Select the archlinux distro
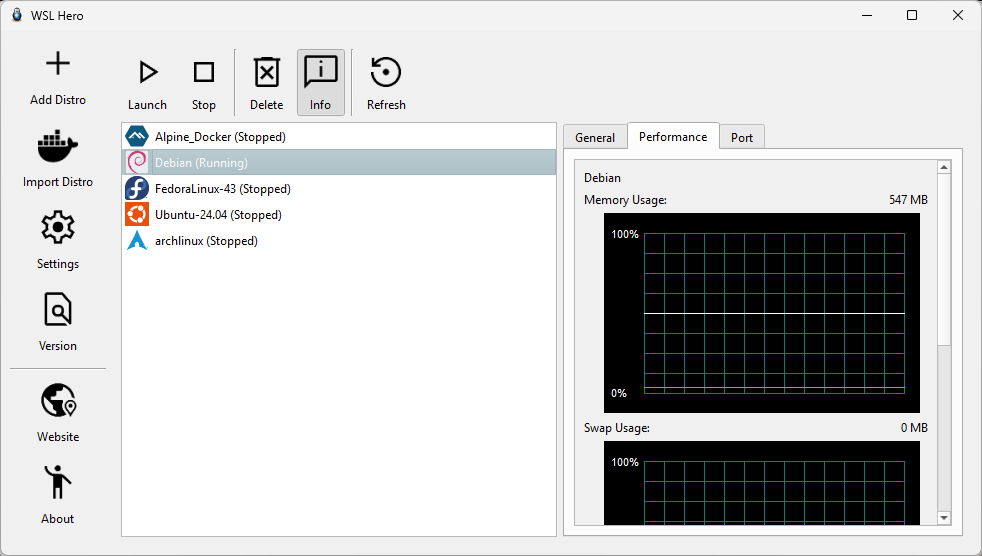 point(206,240)
